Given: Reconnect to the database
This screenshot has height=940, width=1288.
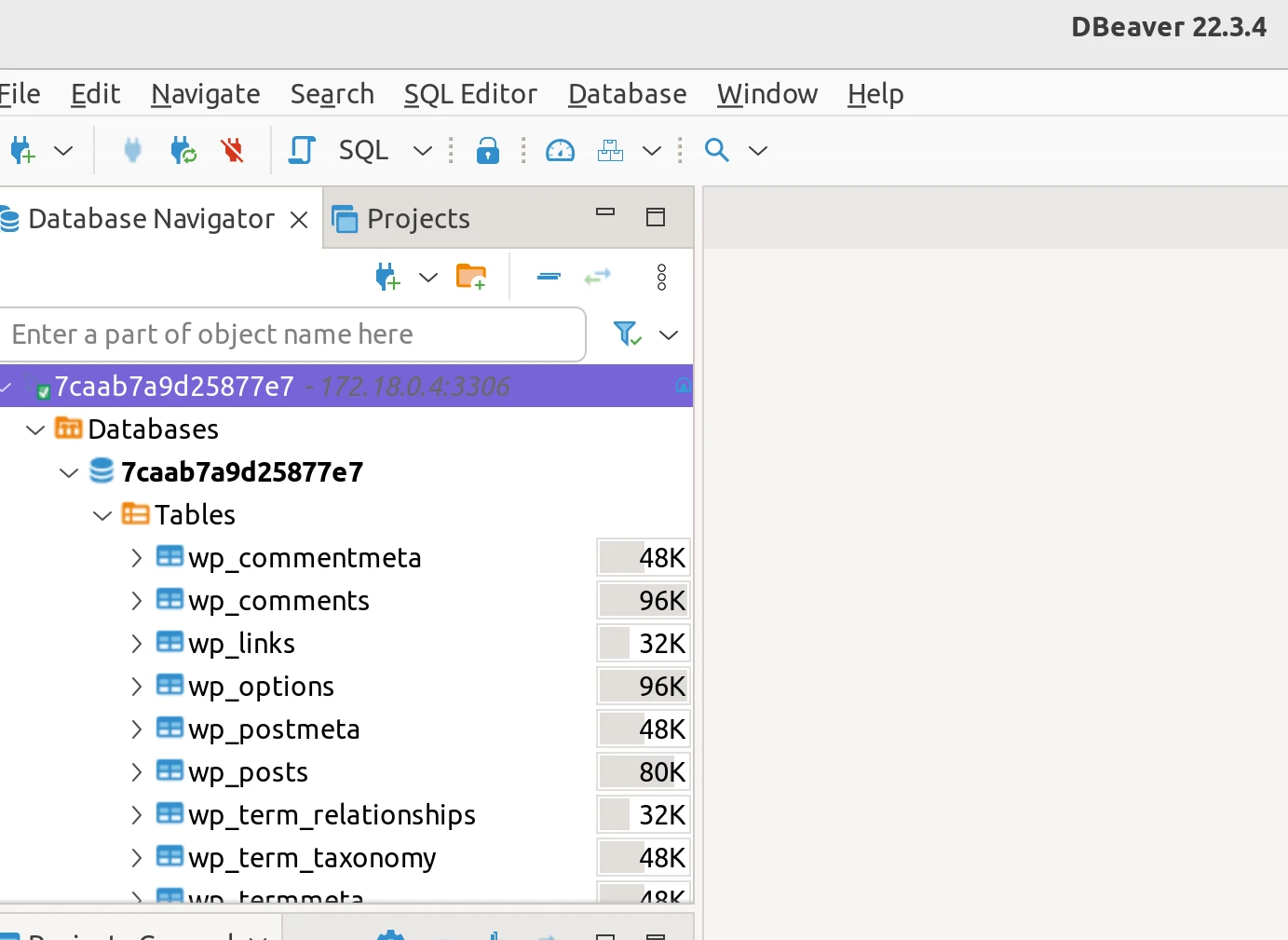Looking at the screenshot, I should [183, 149].
